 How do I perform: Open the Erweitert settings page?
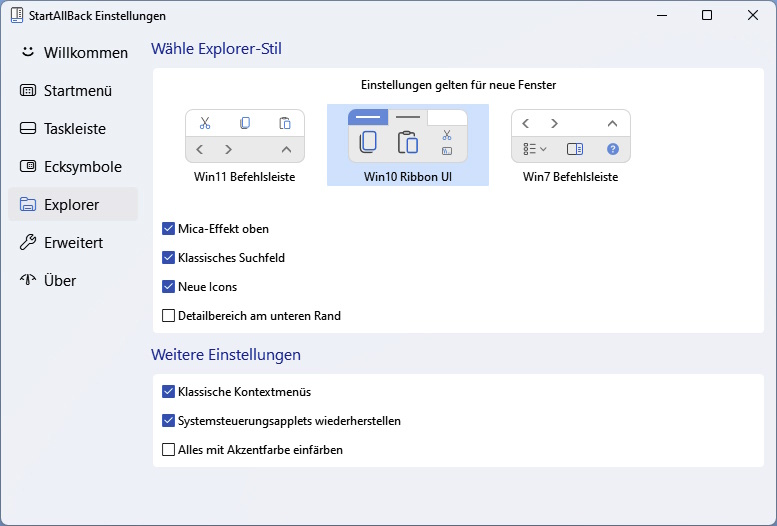[x=73, y=242]
